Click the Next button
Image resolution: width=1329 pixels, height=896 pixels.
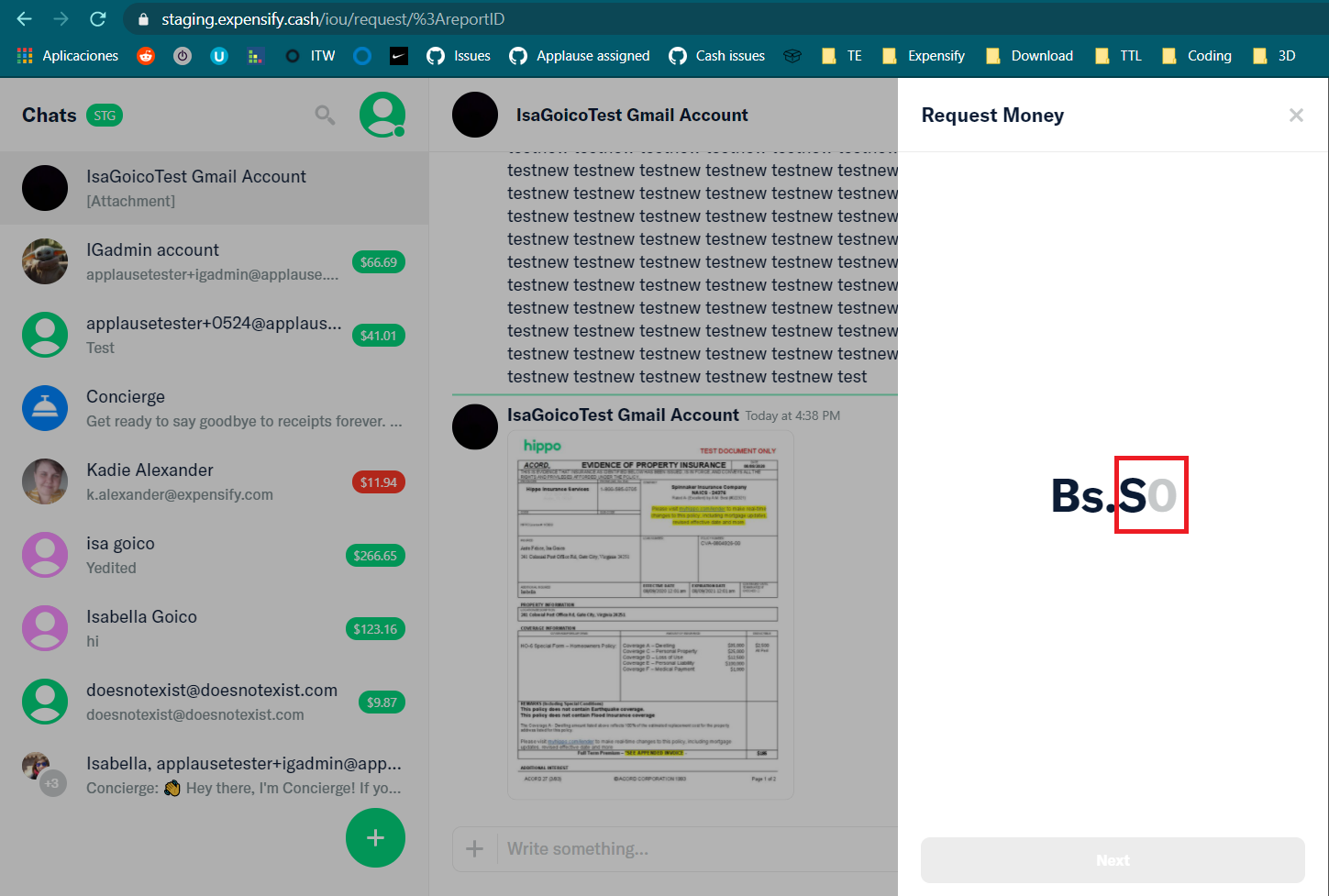[1113, 860]
